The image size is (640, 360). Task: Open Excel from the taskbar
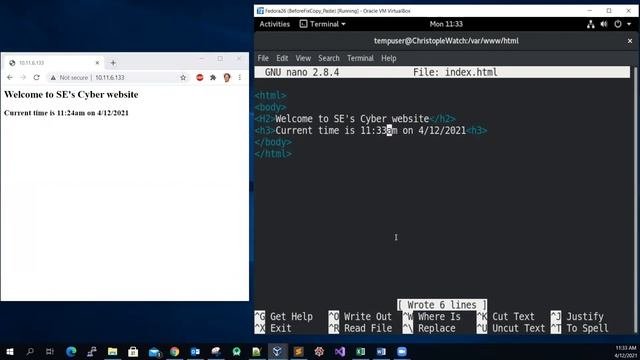(360, 351)
